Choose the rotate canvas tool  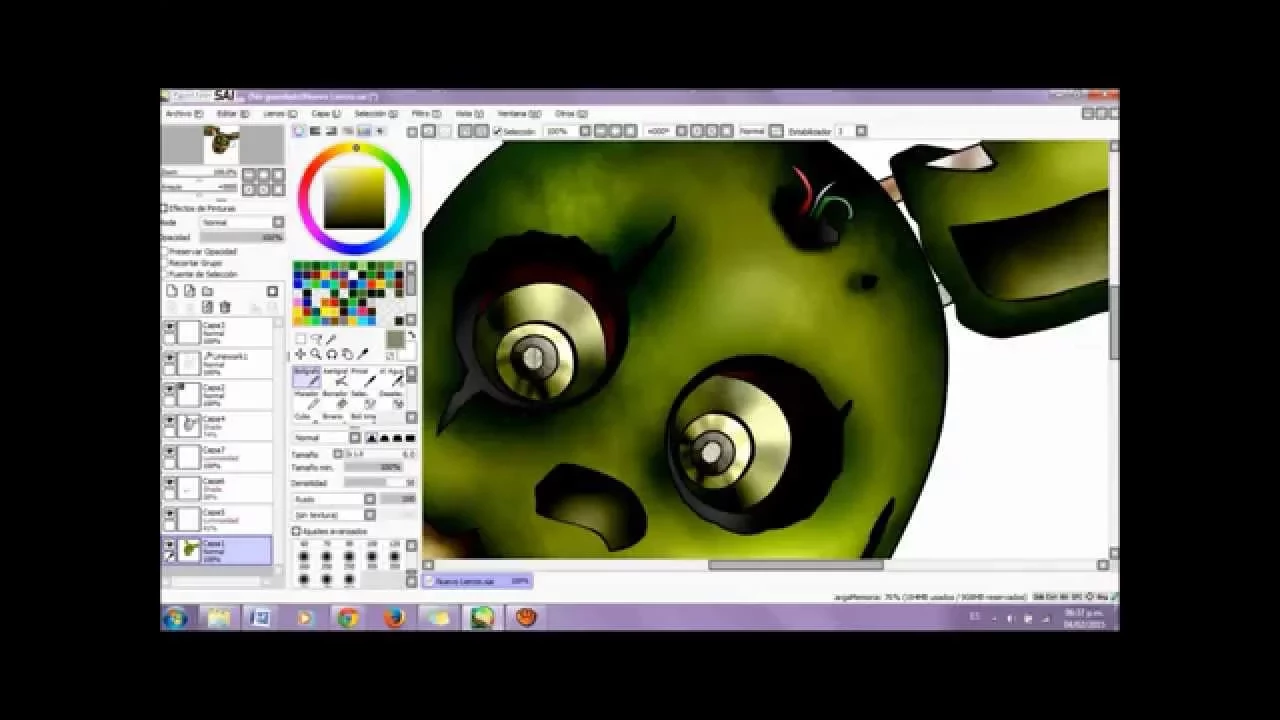point(331,354)
